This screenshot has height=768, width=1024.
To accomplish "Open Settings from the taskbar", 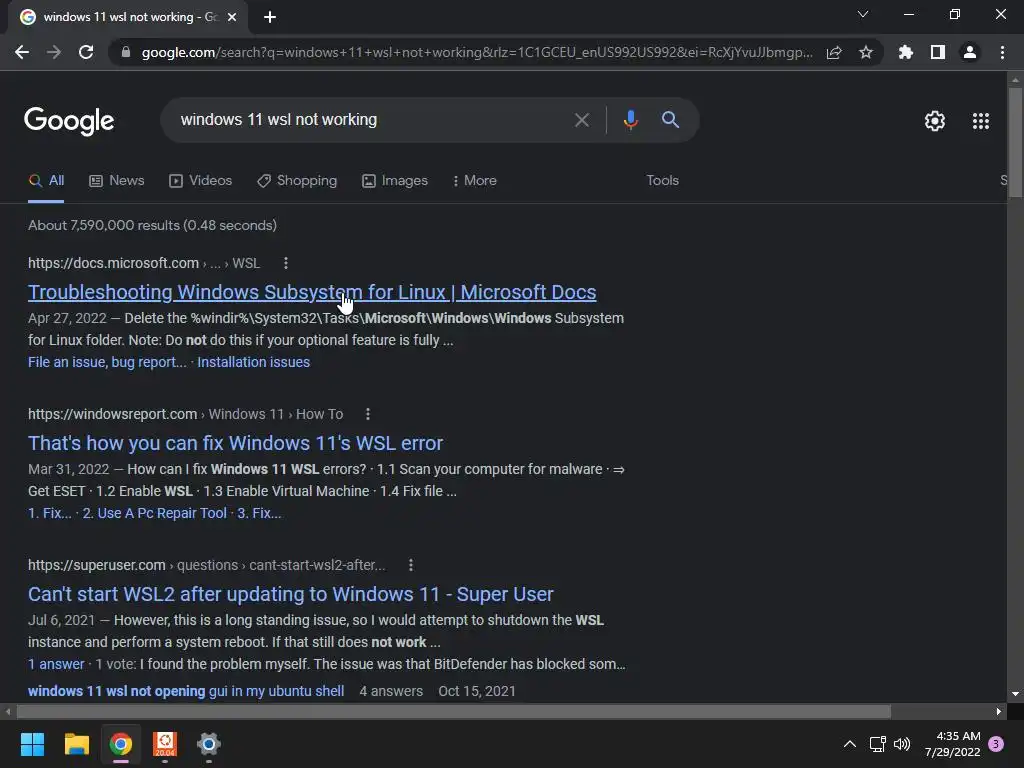I will (x=209, y=744).
